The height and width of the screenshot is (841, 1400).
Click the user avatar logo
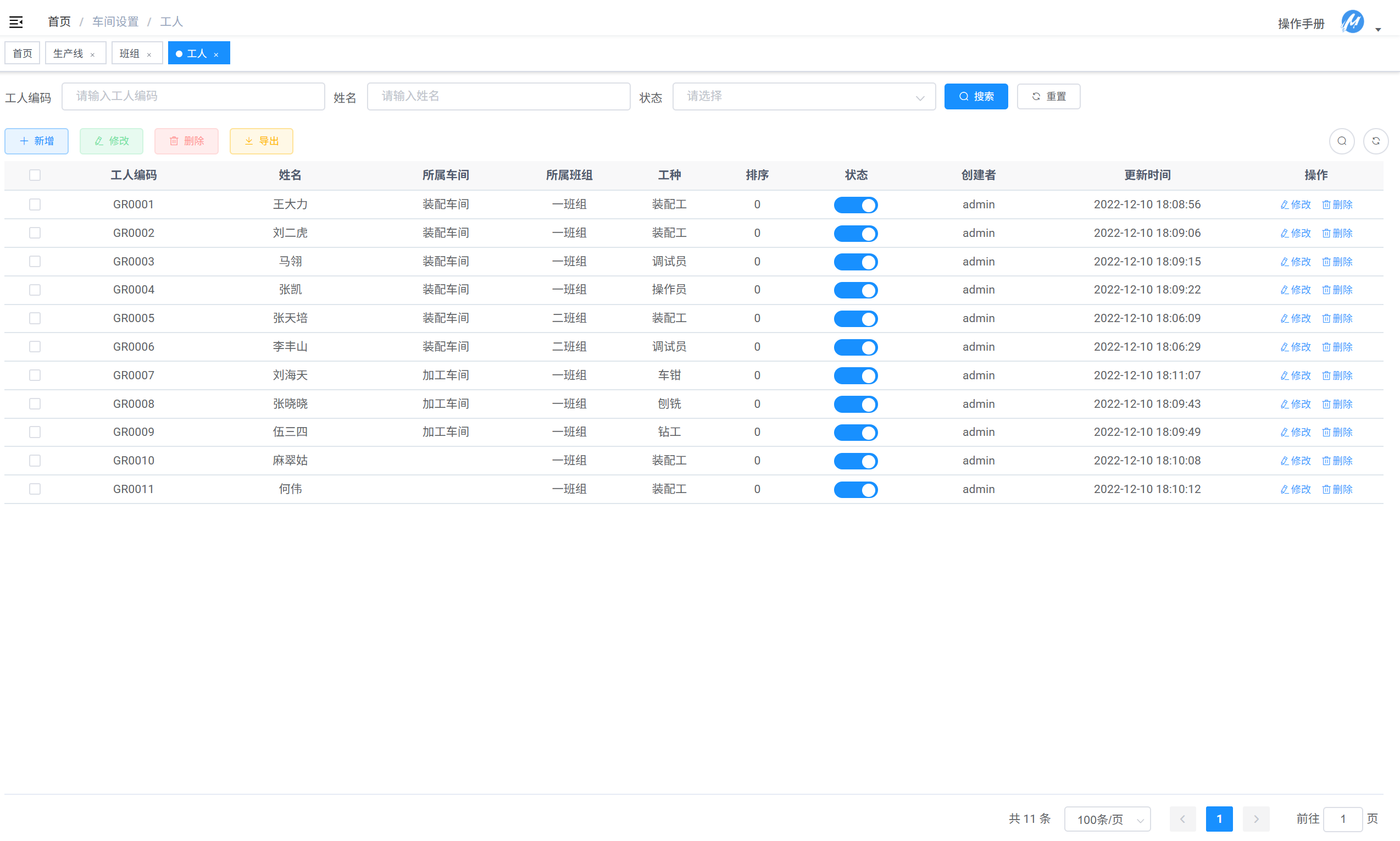[1352, 22]
